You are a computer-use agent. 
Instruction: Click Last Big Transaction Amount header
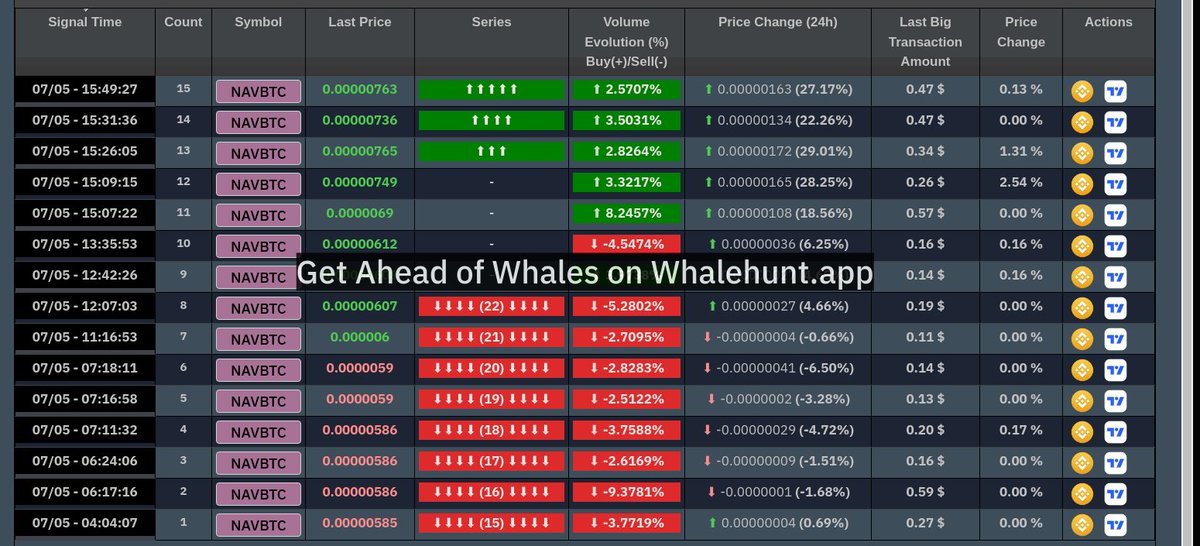[x=925, y=41]
